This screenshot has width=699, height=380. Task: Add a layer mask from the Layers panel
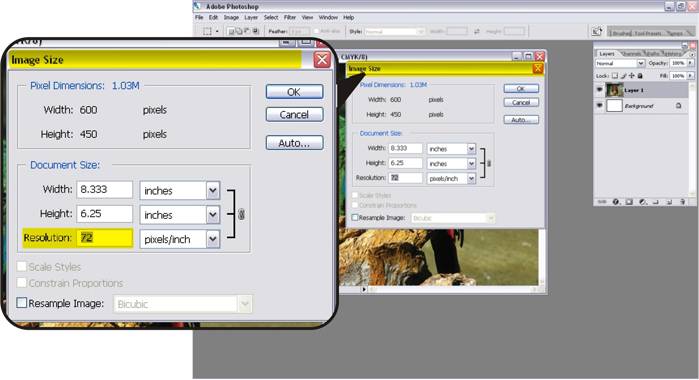point(629,202)
